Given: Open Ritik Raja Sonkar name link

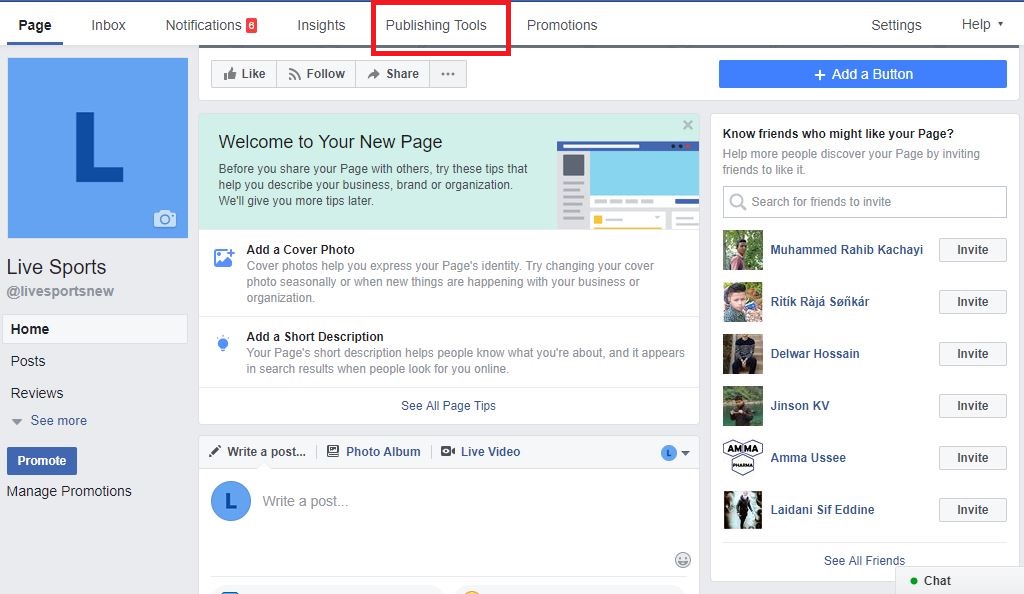Looking at the screenshot, I should coord(820,302).
